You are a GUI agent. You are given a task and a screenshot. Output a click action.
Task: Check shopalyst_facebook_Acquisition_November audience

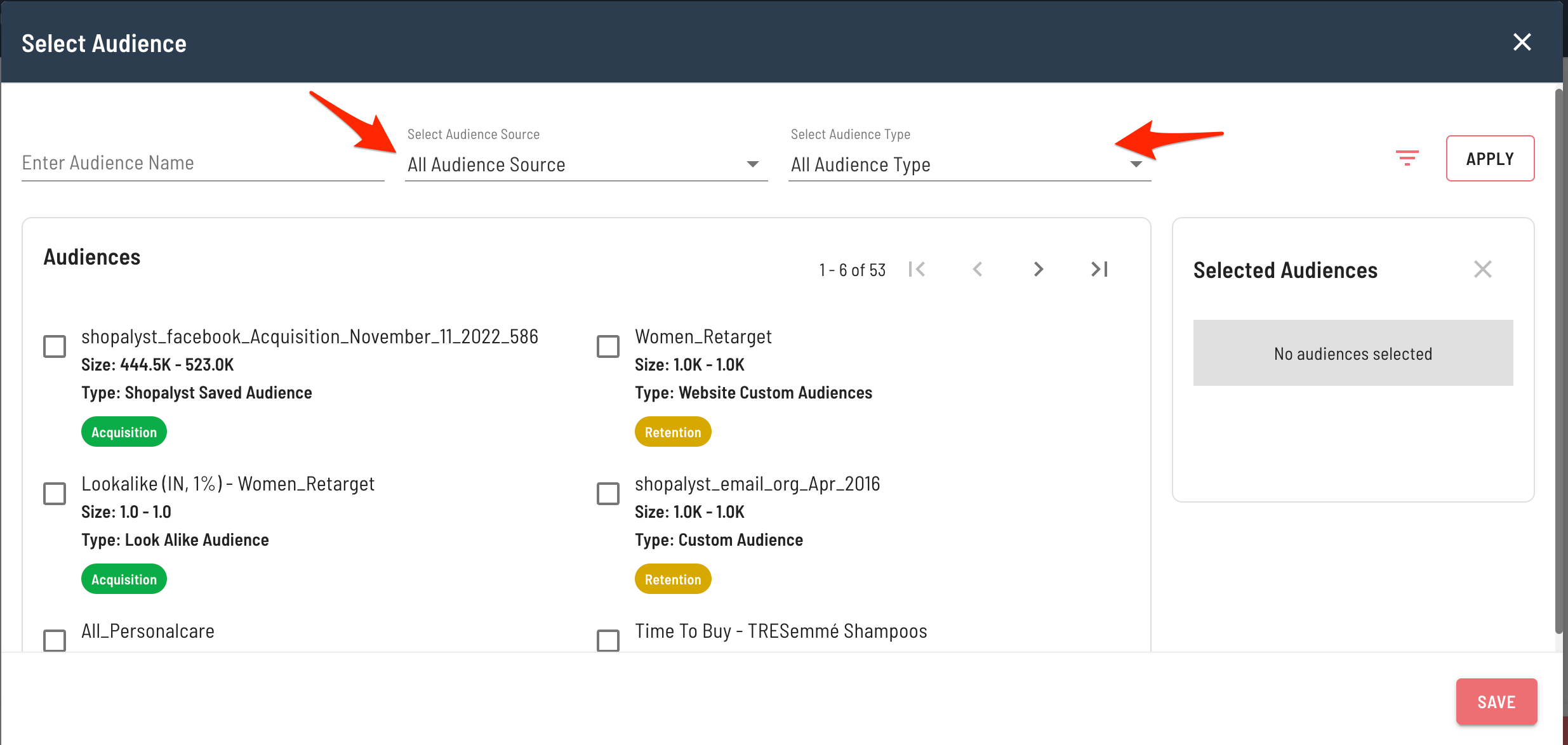55,346
